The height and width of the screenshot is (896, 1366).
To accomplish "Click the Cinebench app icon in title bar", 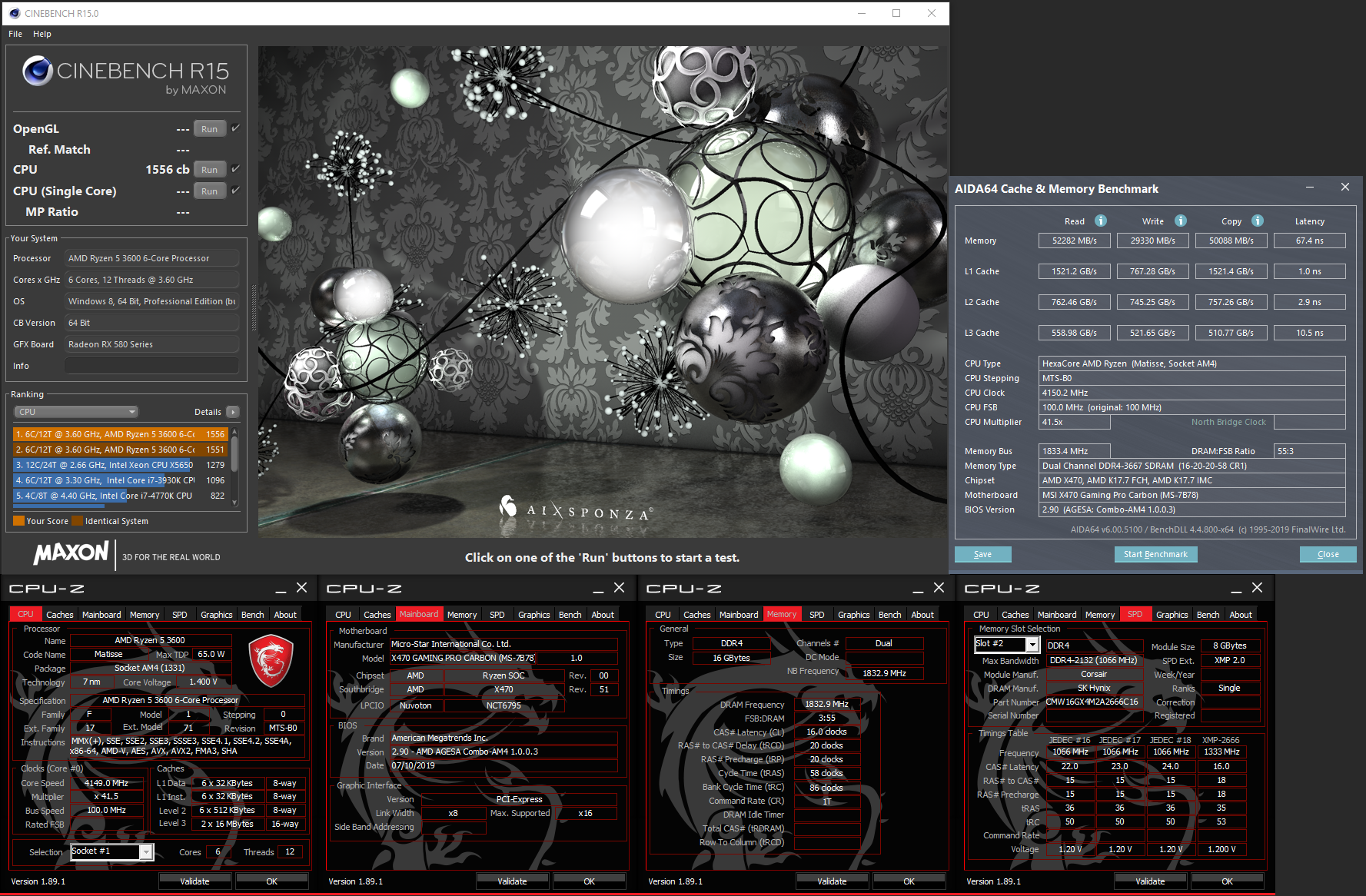I will [x=14, y=13].
